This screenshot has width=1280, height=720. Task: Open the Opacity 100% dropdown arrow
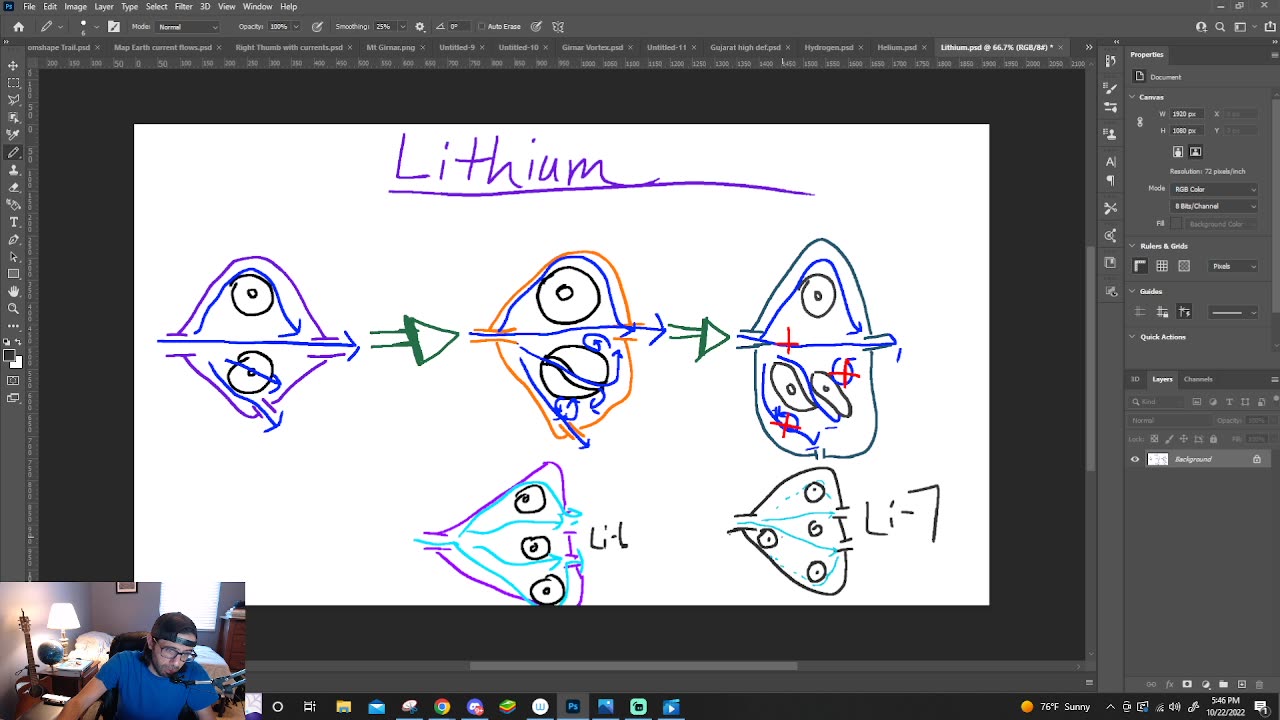296,27
